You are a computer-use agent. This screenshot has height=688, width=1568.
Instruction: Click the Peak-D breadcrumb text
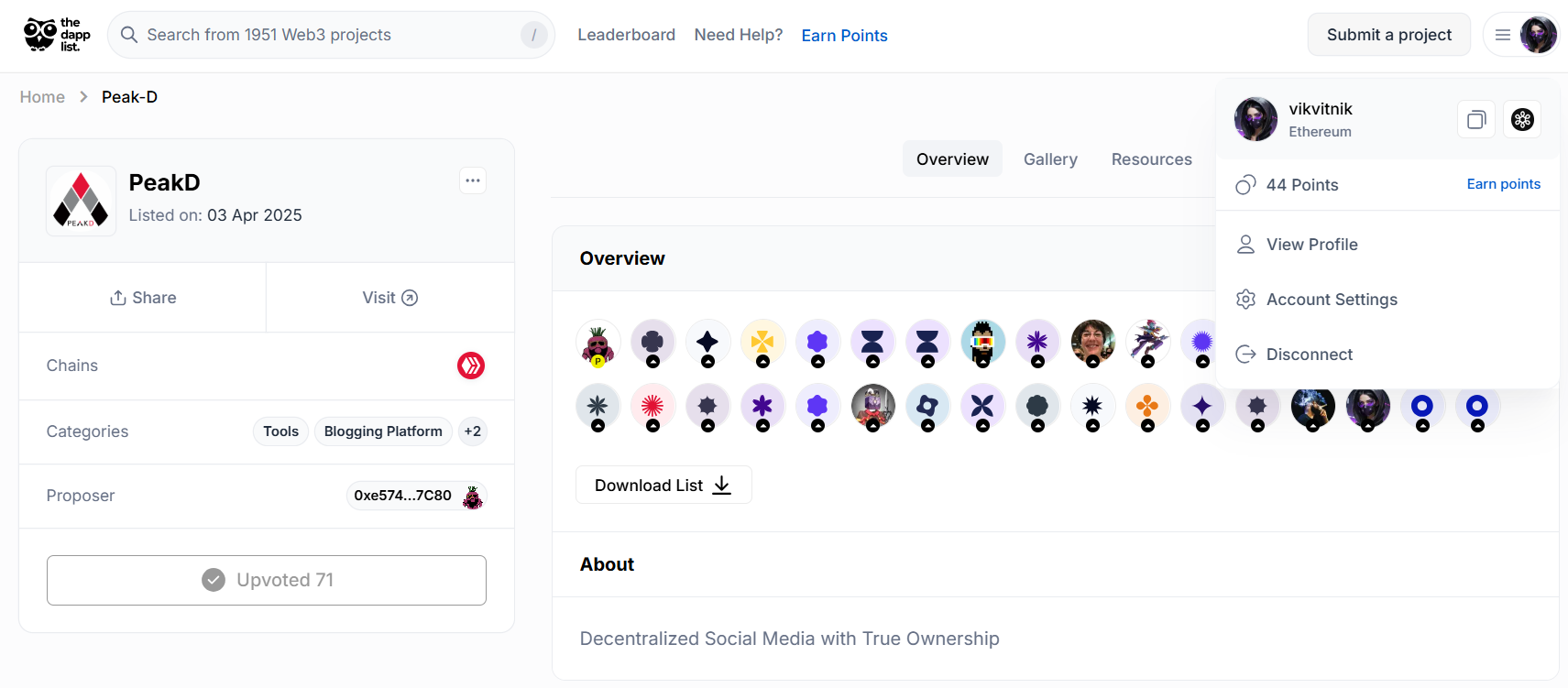tap(129, 97)
